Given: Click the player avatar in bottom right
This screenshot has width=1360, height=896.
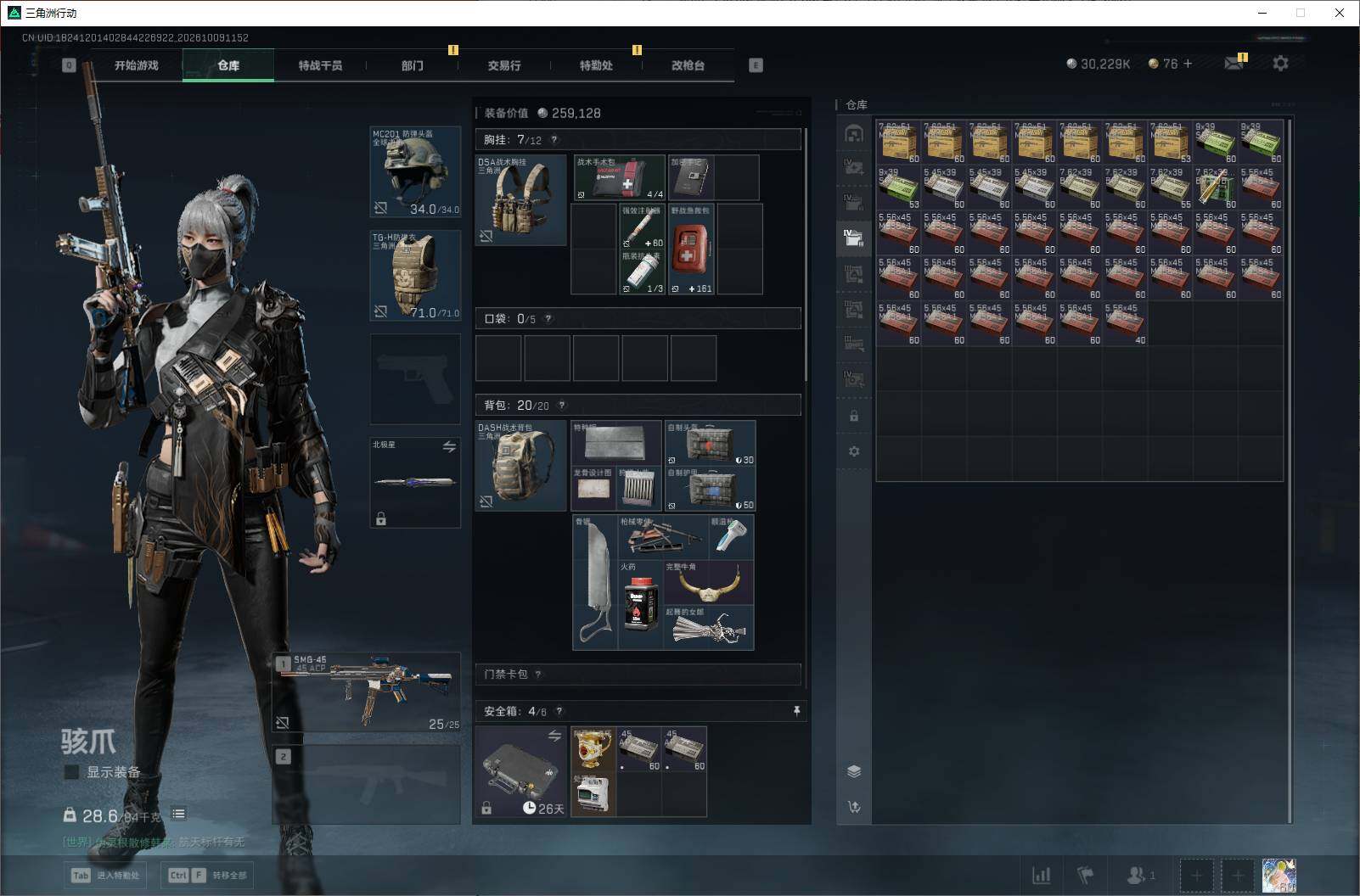Looking at the screenshot, I should pos(1279,876).
